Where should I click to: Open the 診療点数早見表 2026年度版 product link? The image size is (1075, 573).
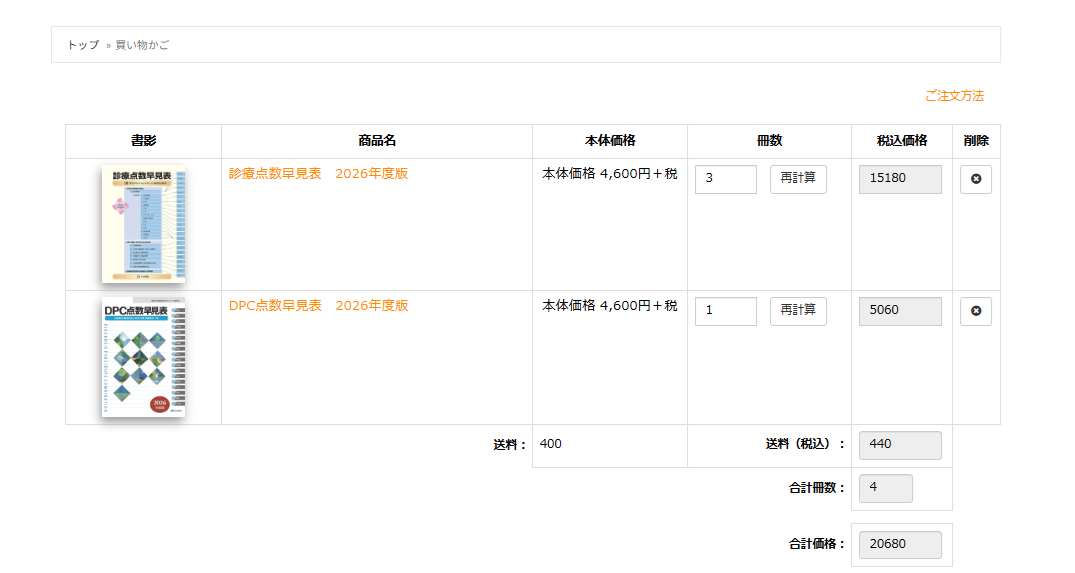[x=318, y=173]
